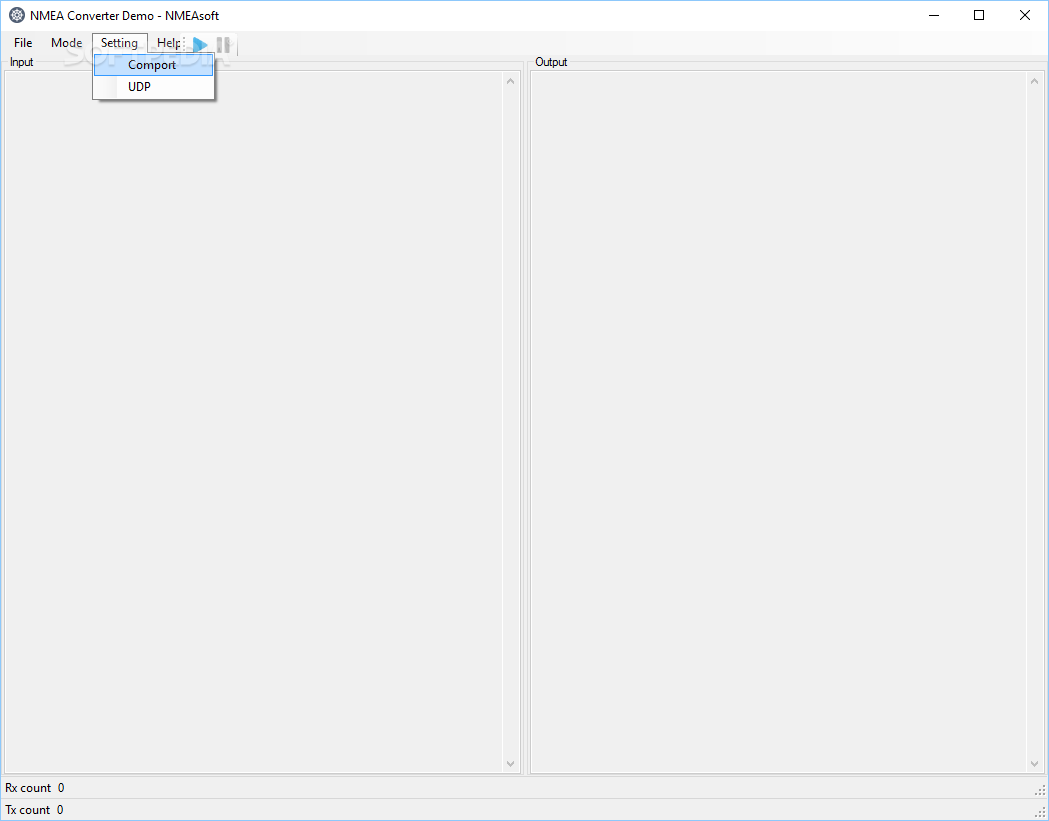Close the Setting menu by clicking Setting

click(120, 43)
